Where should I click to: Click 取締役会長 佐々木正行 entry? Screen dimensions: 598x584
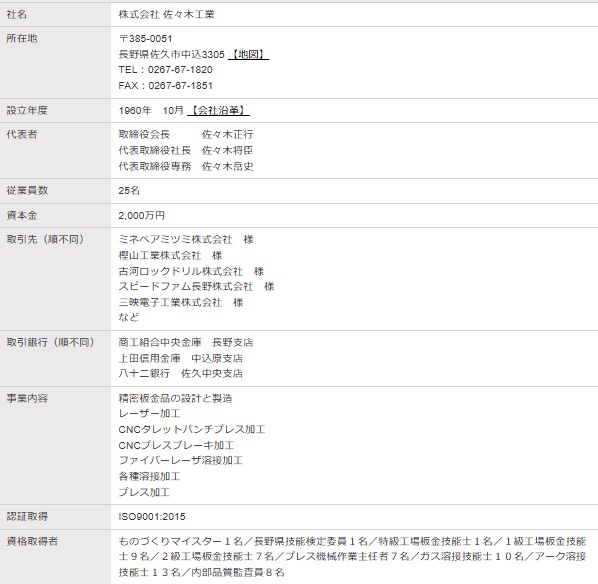(186, 134)
